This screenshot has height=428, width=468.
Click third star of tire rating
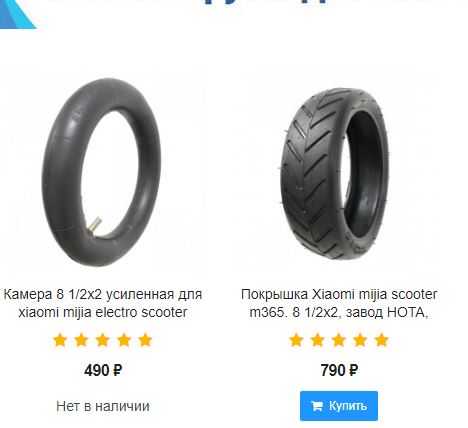point(339,340)
